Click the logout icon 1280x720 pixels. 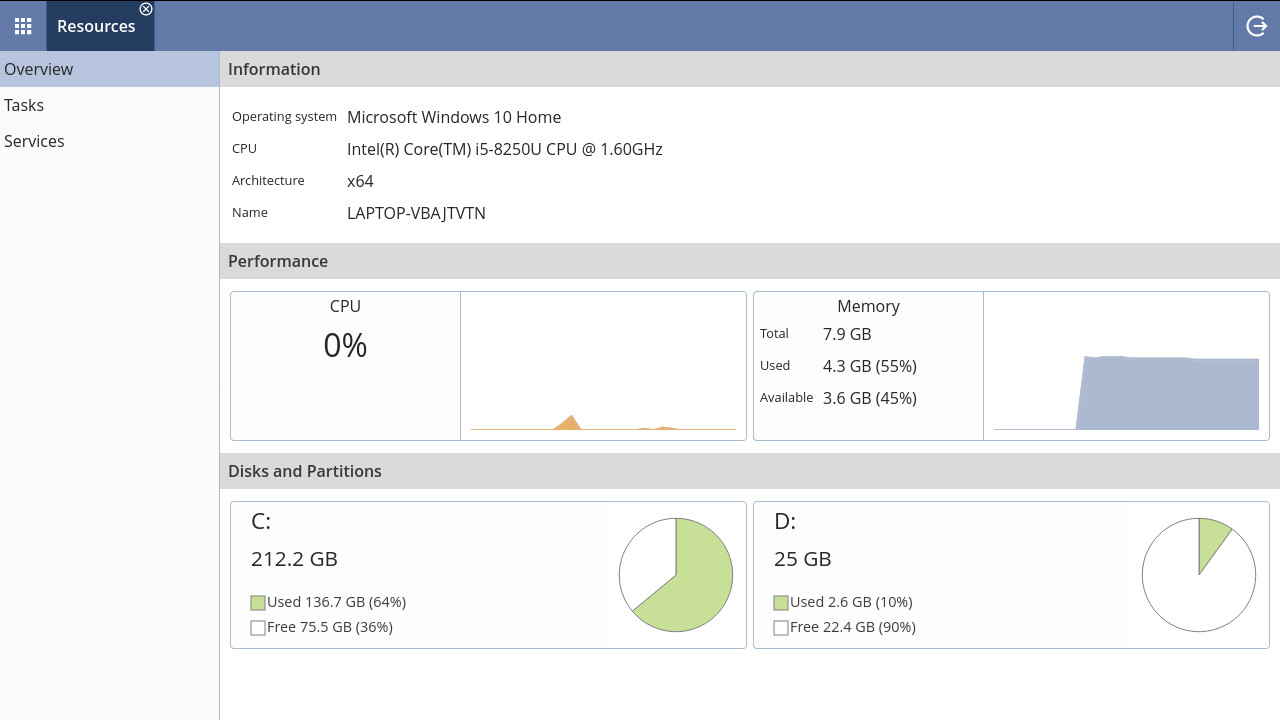click(1257, 26)
